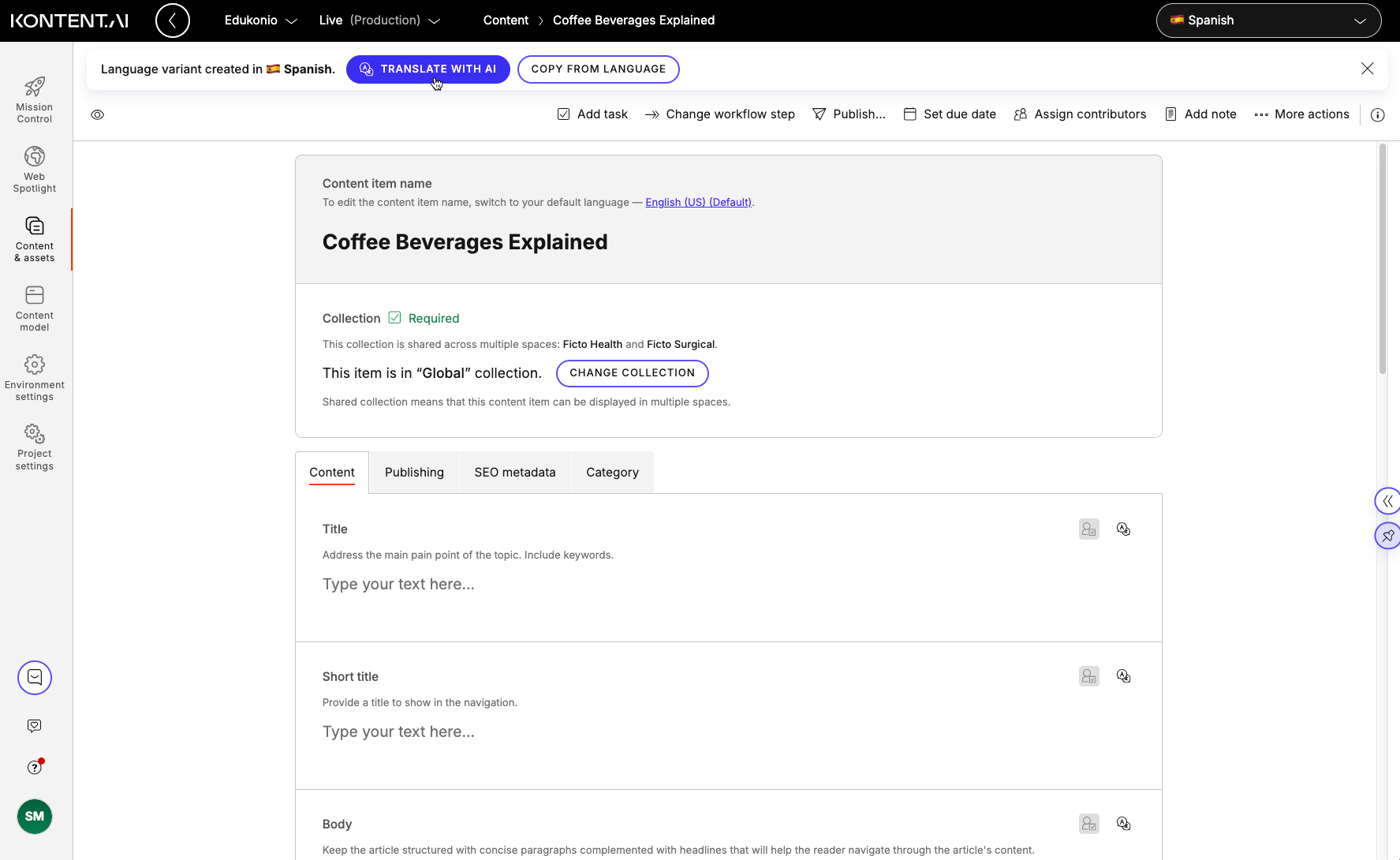
Task: Click the Title text input field
Action: point(552,584)
